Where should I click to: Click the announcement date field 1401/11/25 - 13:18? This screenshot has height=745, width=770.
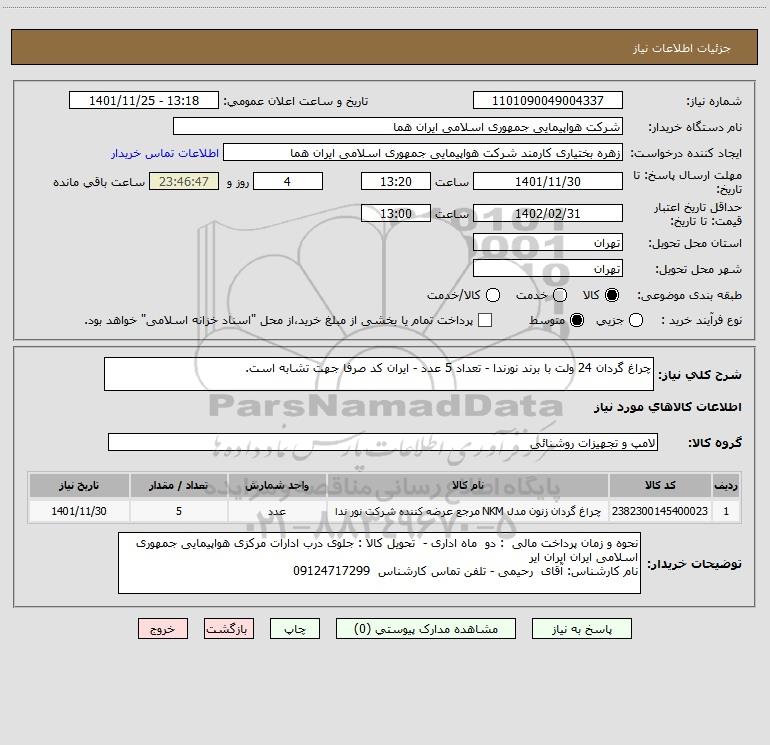pyautogui.click(x=144, y=100)
